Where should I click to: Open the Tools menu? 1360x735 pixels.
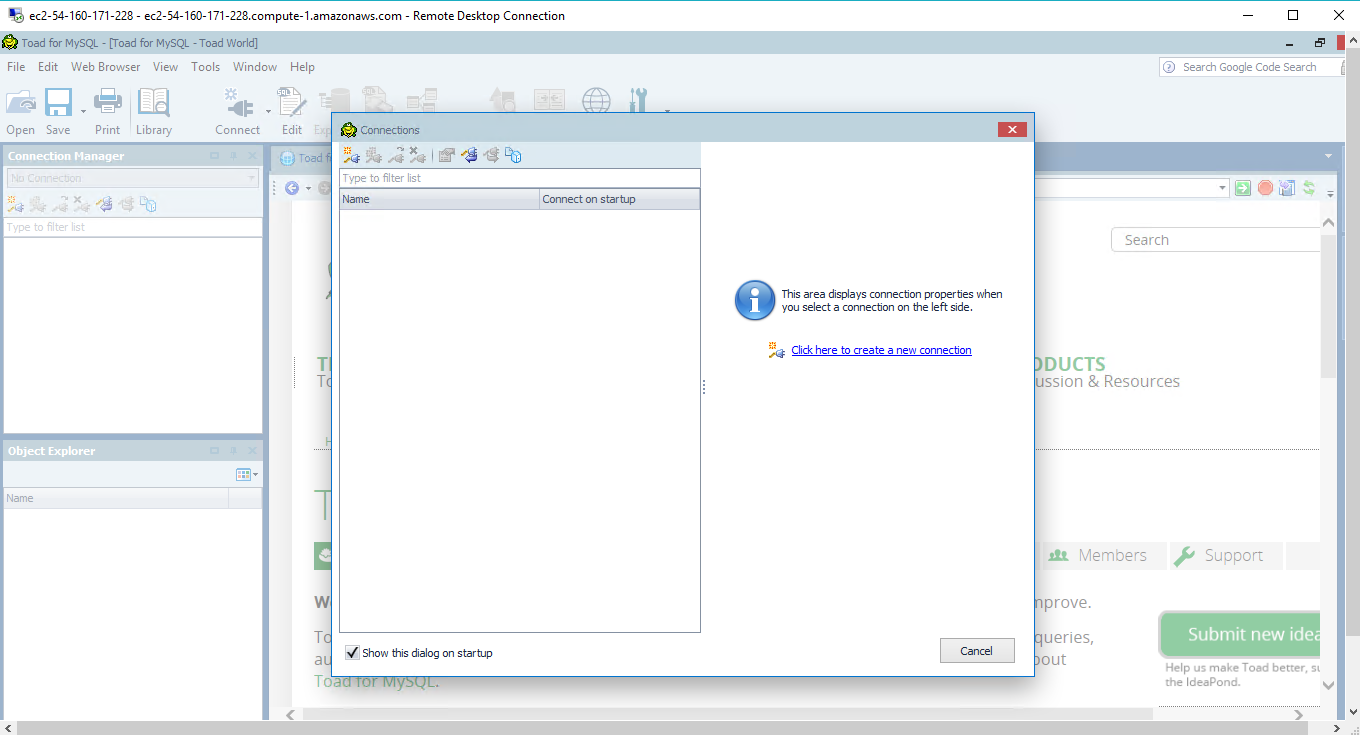tap(205, 67)
